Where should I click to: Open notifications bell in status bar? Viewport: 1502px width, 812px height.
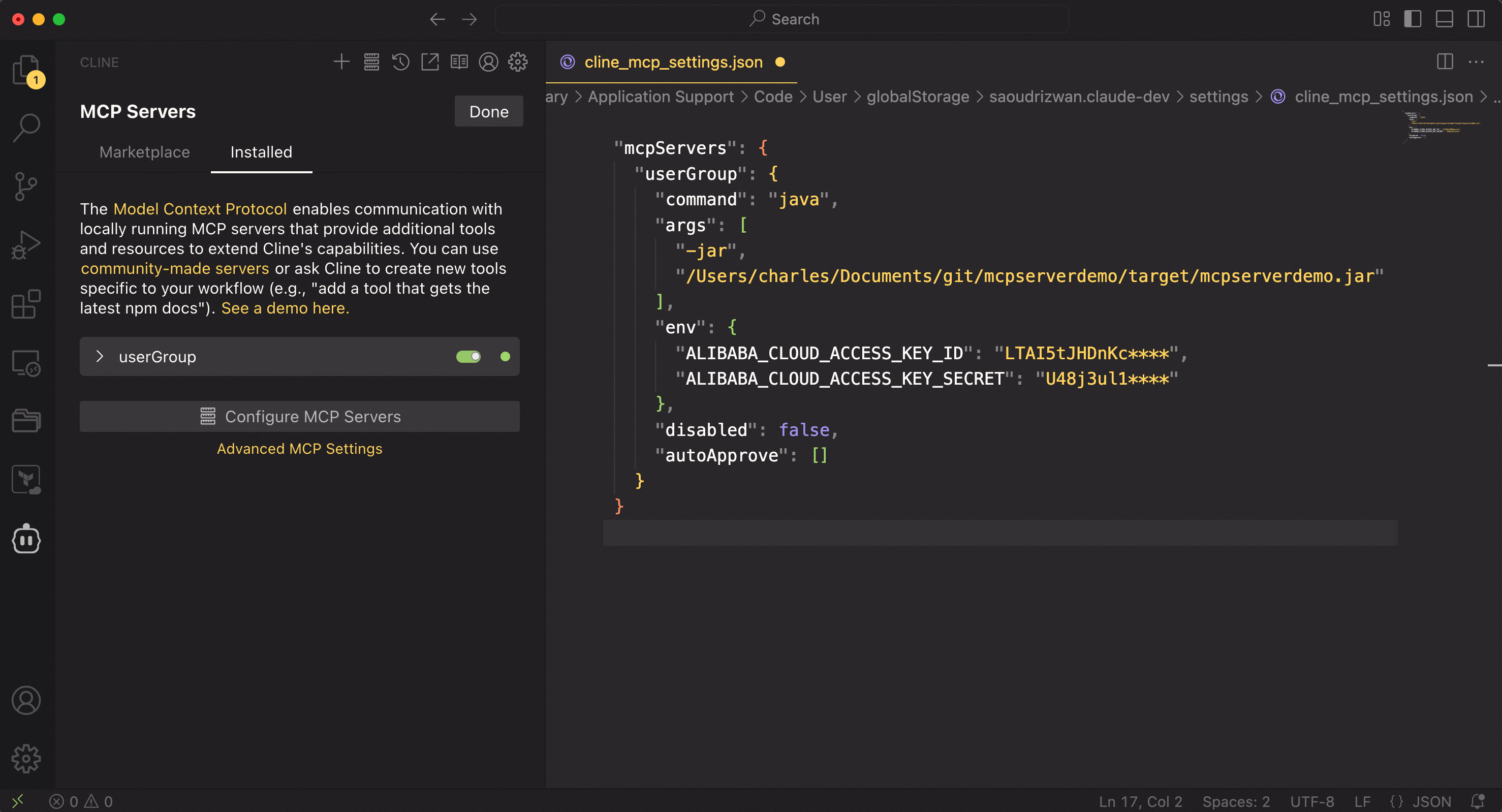tap(1478, 801)
